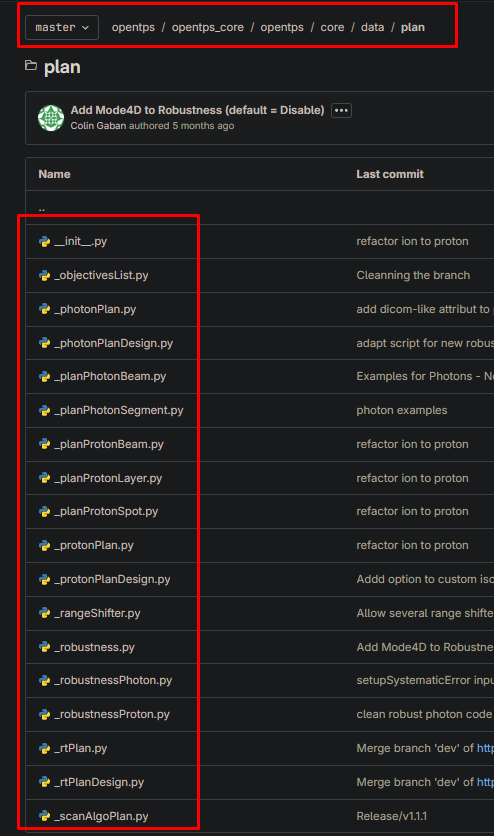Open the master branch dropdown

coord(62,27)
